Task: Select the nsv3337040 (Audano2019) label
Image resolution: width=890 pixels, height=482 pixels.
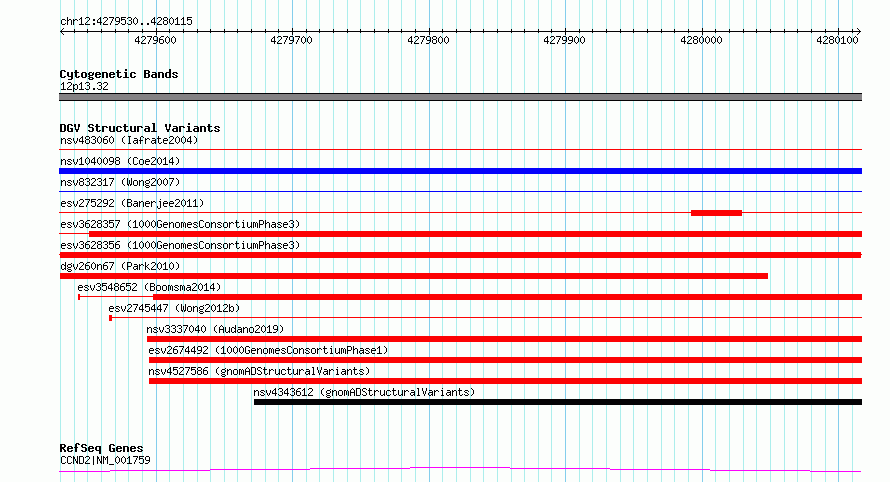Action: point(215,329)
